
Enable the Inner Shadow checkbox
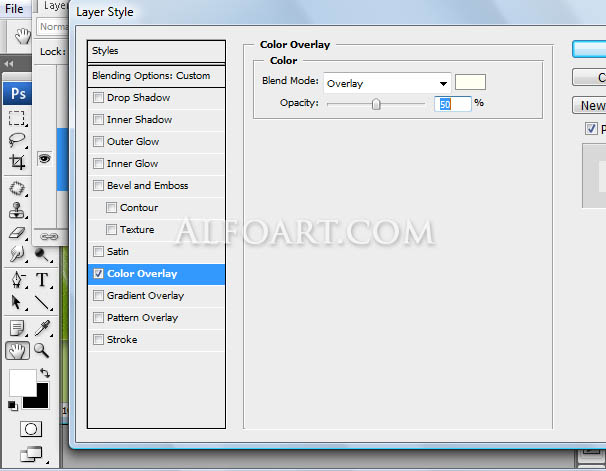point(98,119)
